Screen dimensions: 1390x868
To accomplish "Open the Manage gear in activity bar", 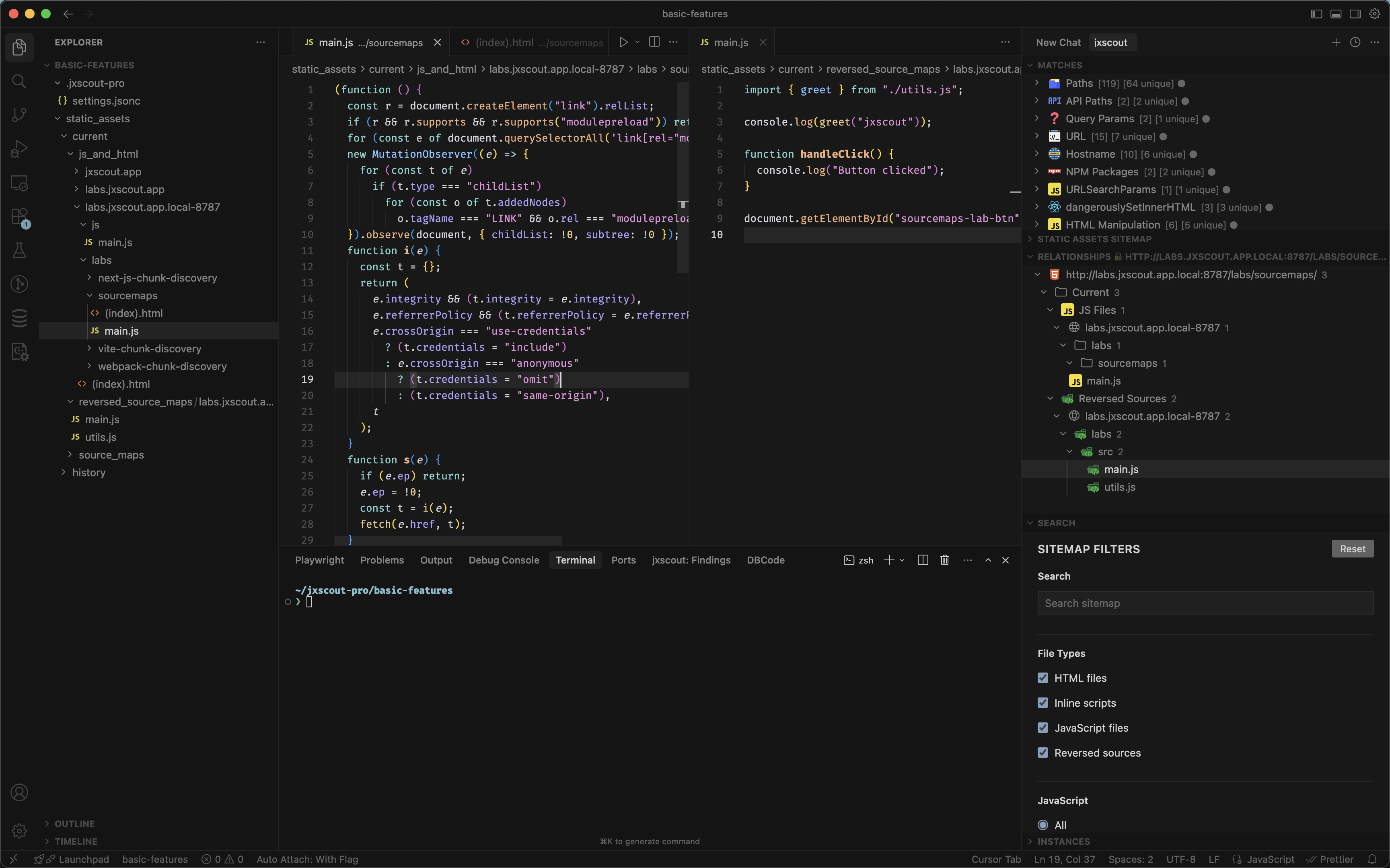I will pos(19,830).
